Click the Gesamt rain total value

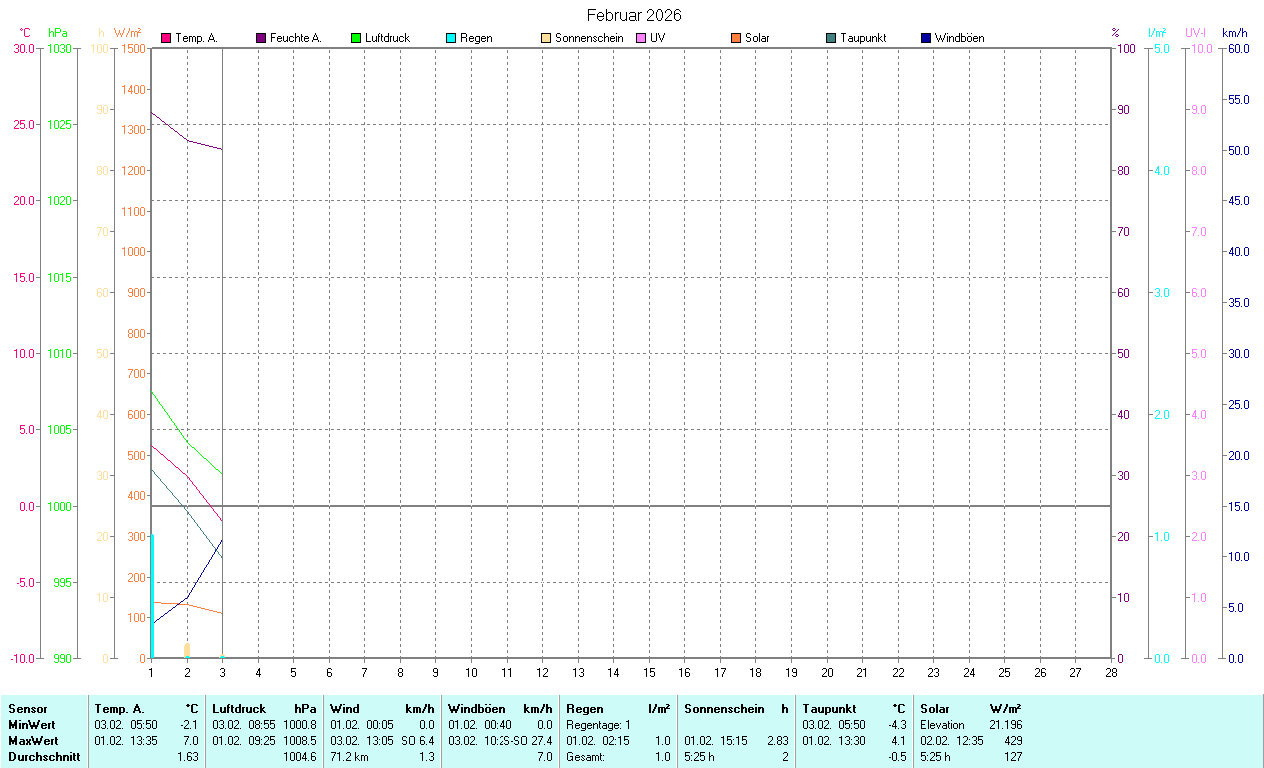[661, 757]
